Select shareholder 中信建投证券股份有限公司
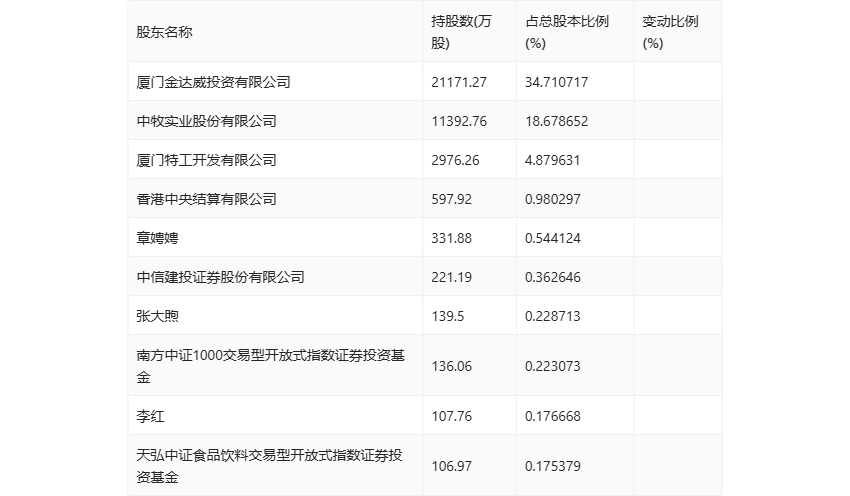This screenshot has width=850, height=496. coord(221,277)
